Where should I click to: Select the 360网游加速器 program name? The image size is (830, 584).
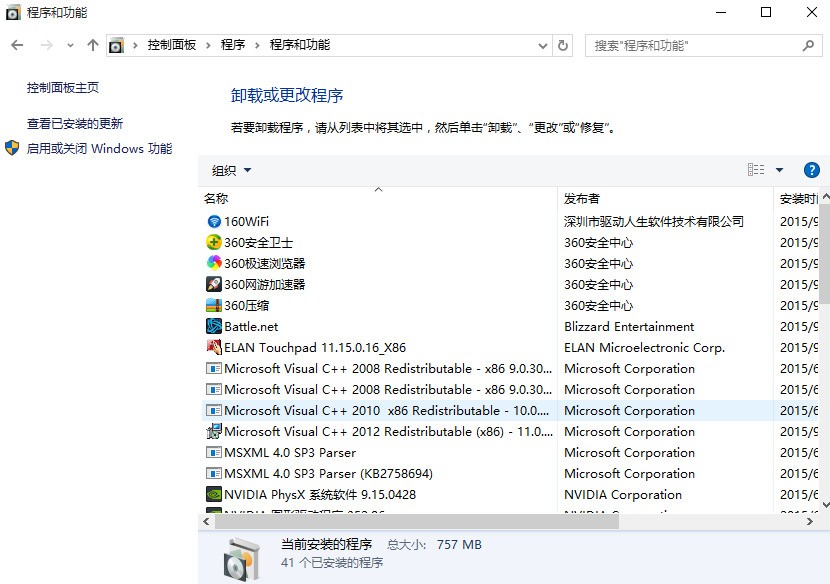[265, 284]
